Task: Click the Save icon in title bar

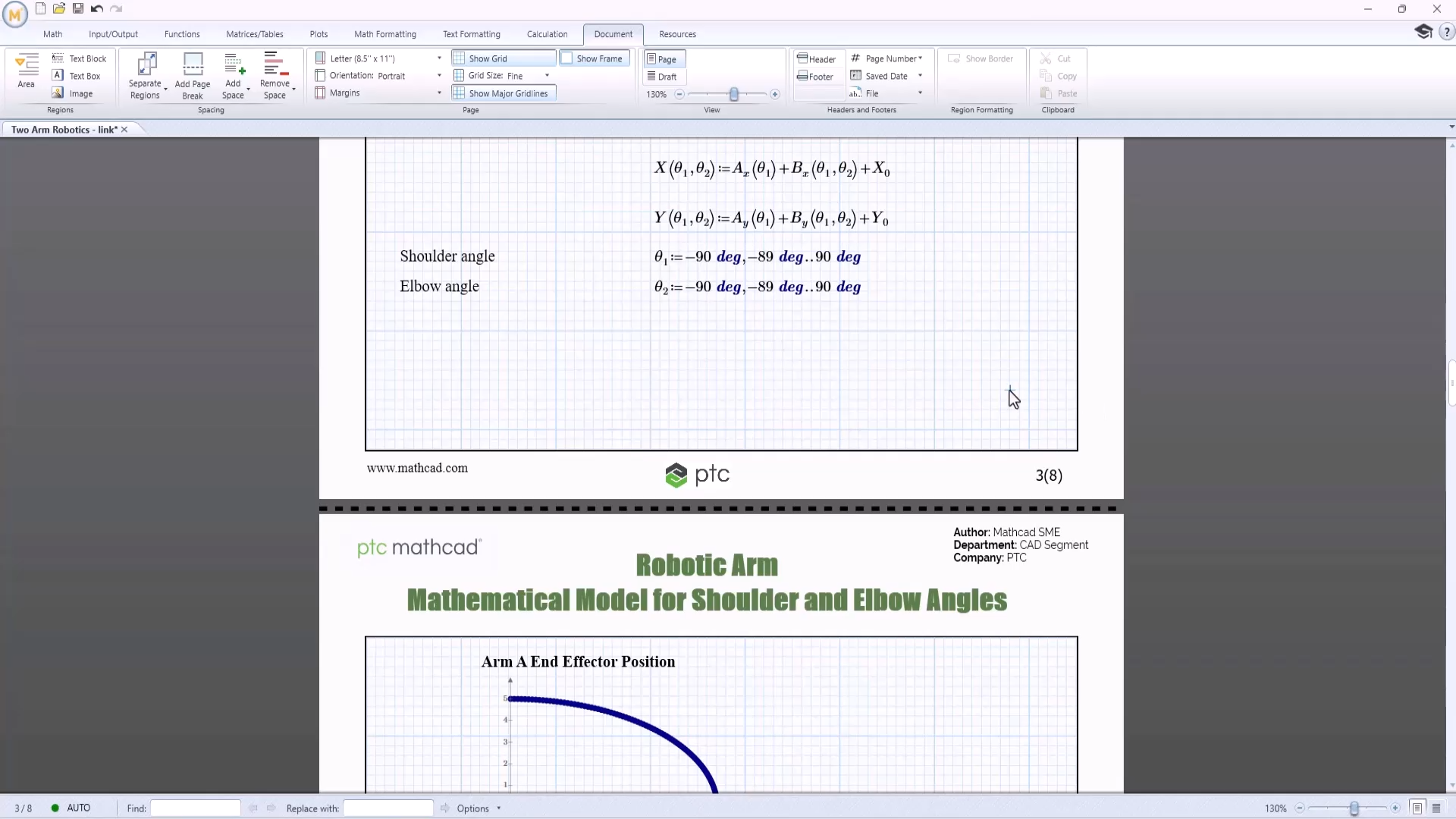Action: click(78, 9)
